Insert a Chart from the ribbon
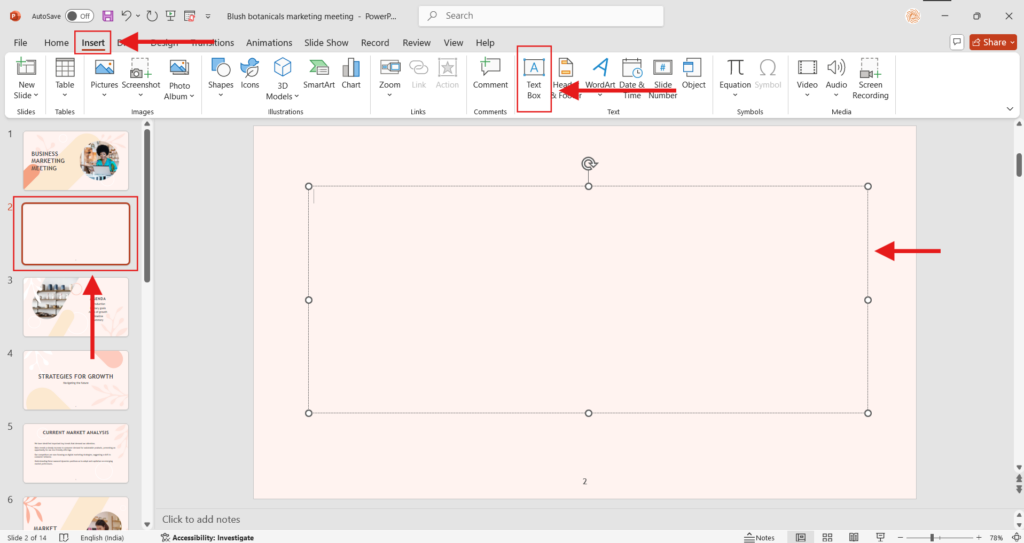Image resolution: width=1024 pixels, height=543 pixels. [351, 73]
